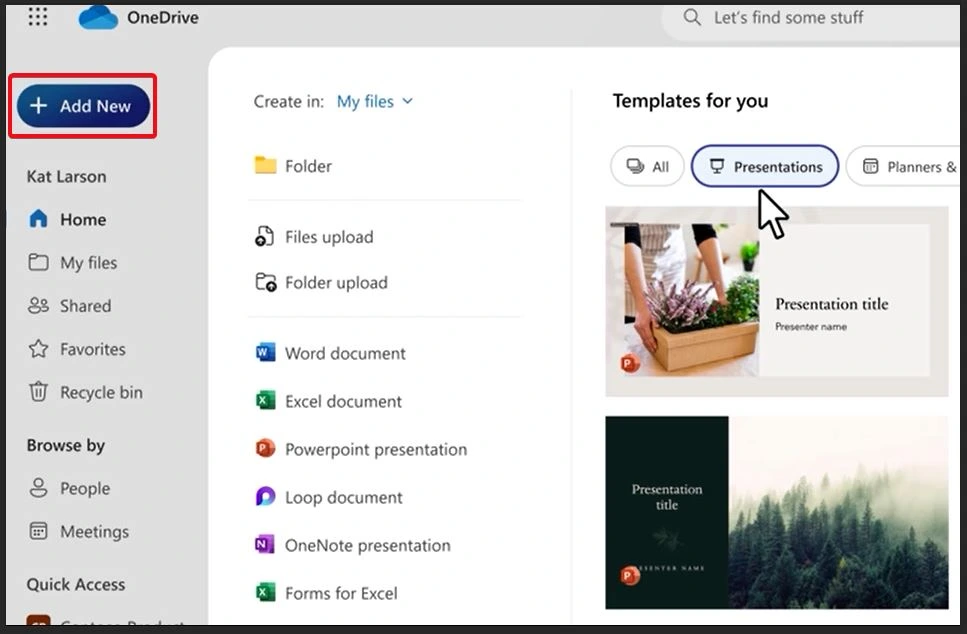Click the PowerPoint app icon in list
The height and width of the screenshot is (634, 967).
click(x=265, y=448)
